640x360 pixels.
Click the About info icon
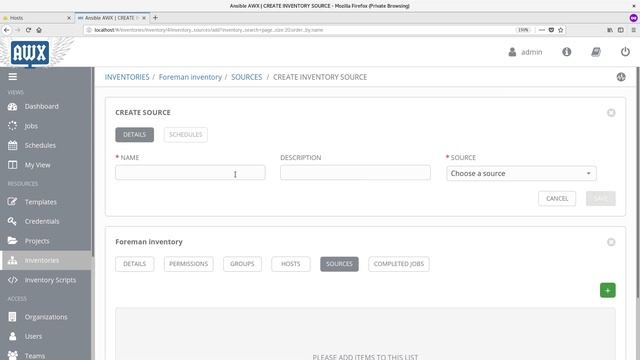point(567,52)
